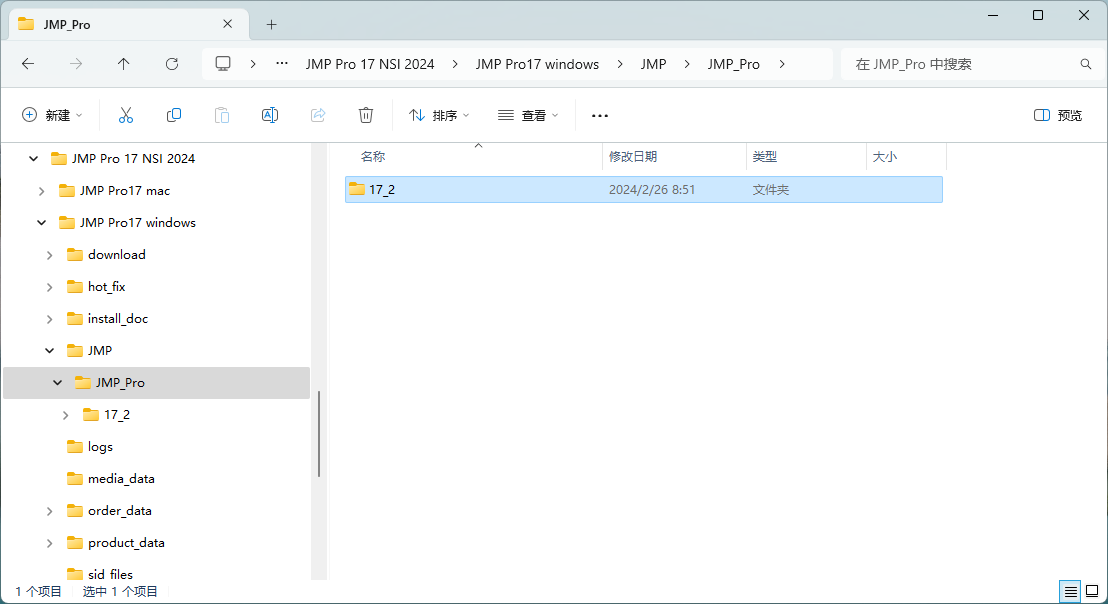Select media_data folder in navigation tree

tap(121, 479)
